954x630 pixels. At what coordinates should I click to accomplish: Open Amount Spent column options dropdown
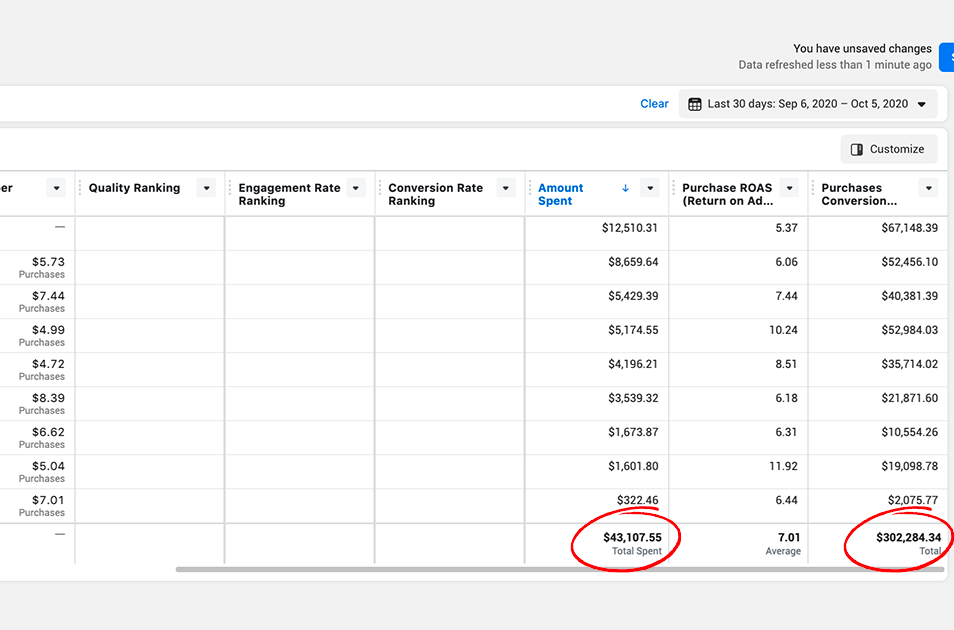coord(650,188)
